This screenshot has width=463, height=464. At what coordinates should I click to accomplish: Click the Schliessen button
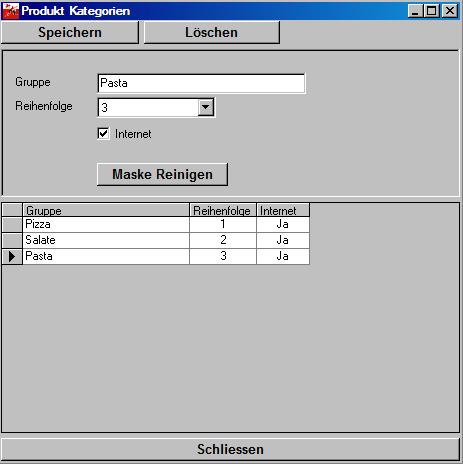pyautogui.click(x=231, y=449)
